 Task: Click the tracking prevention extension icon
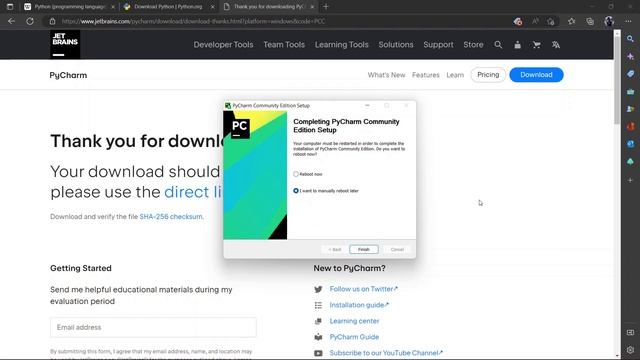coord(518,21)
